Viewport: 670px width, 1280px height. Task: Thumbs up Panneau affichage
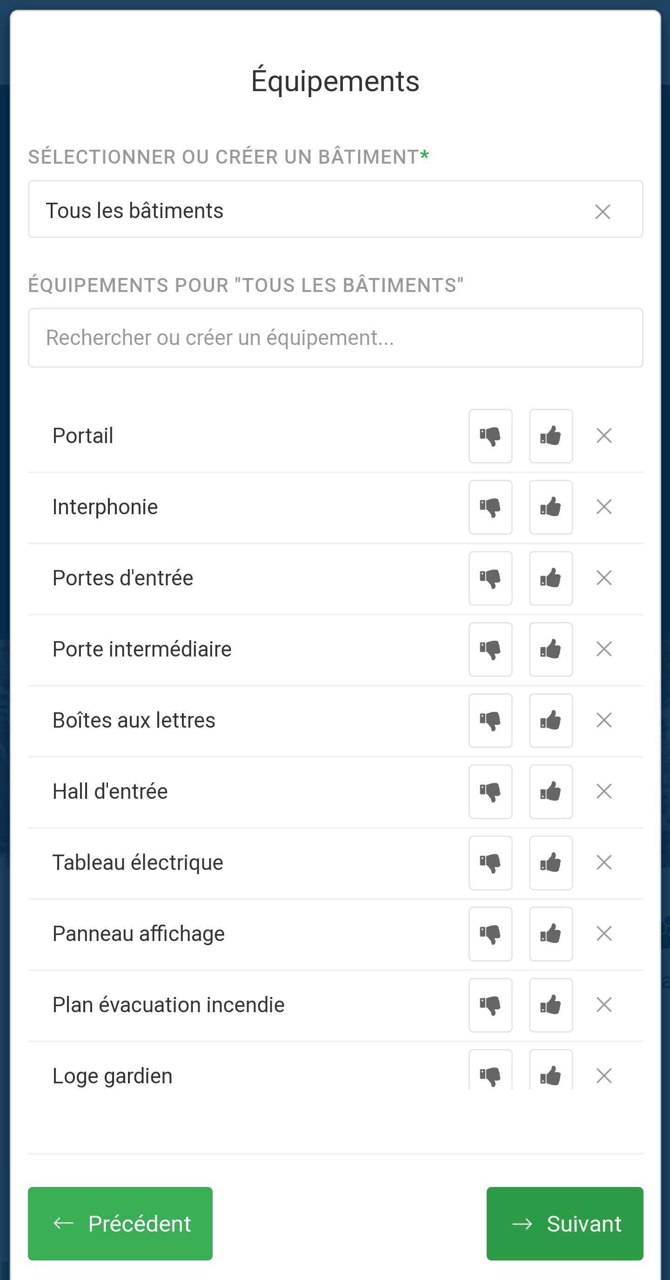coord(551,933)
